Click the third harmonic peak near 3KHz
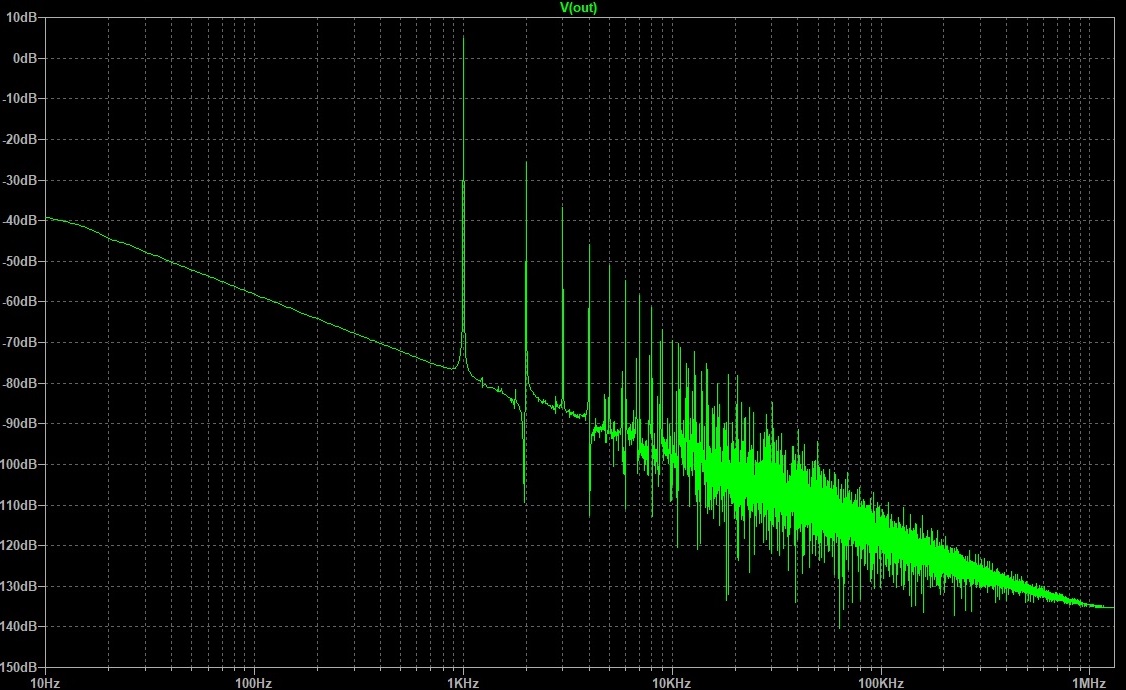The height and width of the screenshot is (690, 1126). tap(563, 207)
